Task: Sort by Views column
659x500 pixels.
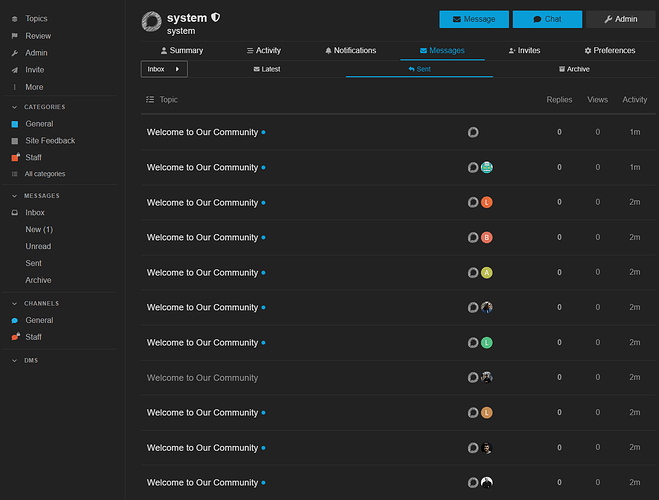Action: 597,100
